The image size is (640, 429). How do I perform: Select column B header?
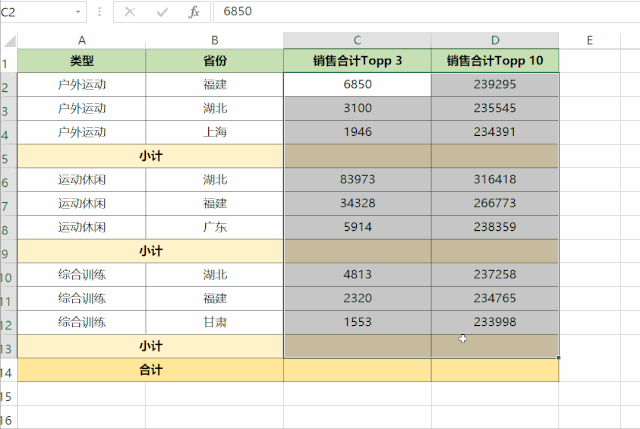pyautogui.click(x=215, y=40)
